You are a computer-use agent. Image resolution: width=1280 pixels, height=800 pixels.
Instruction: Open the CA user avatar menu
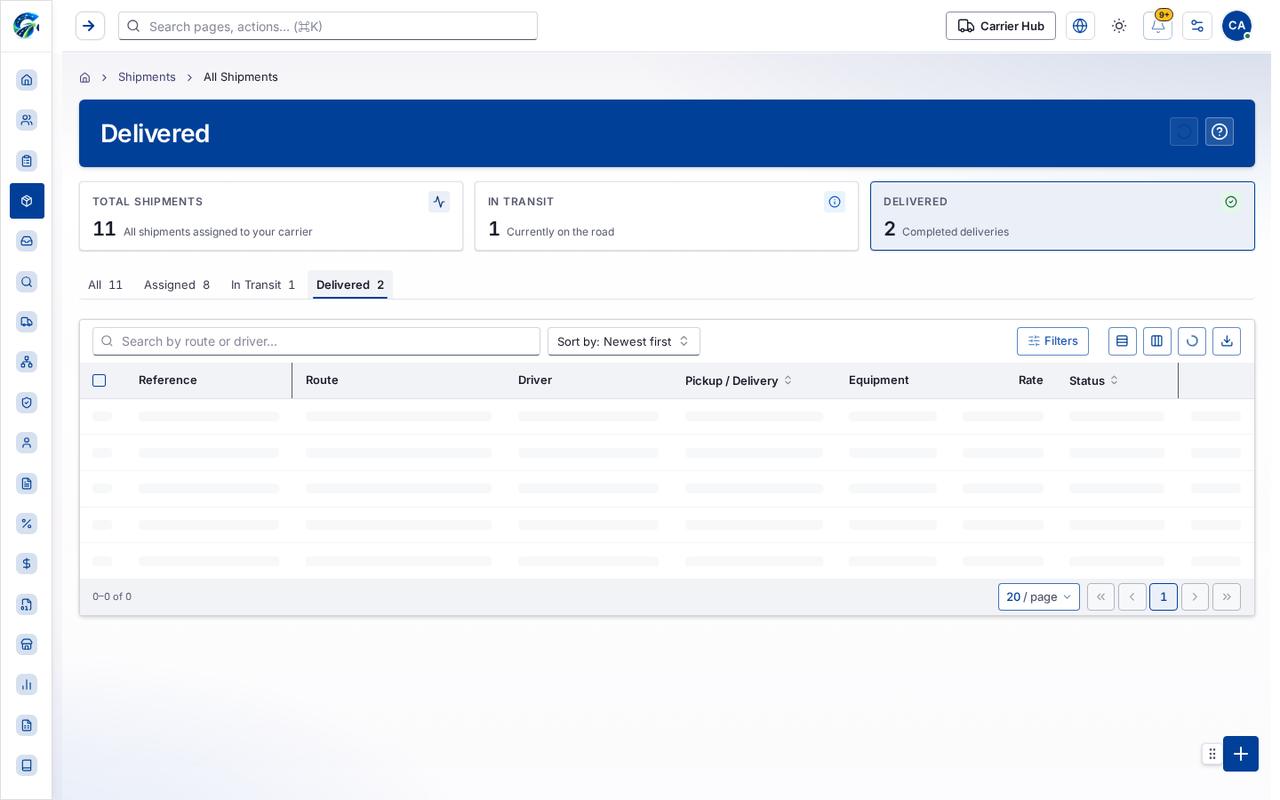[x=1237, y=26]
